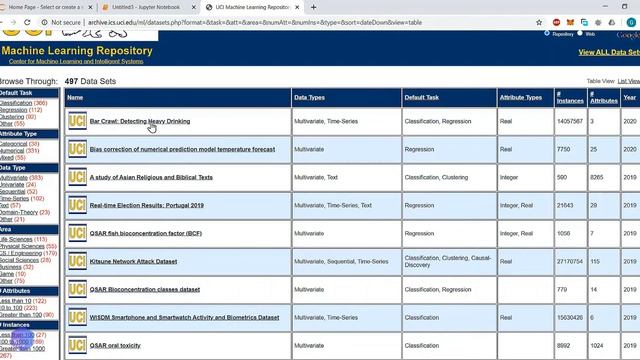Switch to List View
The width and height of the screenshot is (640, 360).
(x=629, y=81)
